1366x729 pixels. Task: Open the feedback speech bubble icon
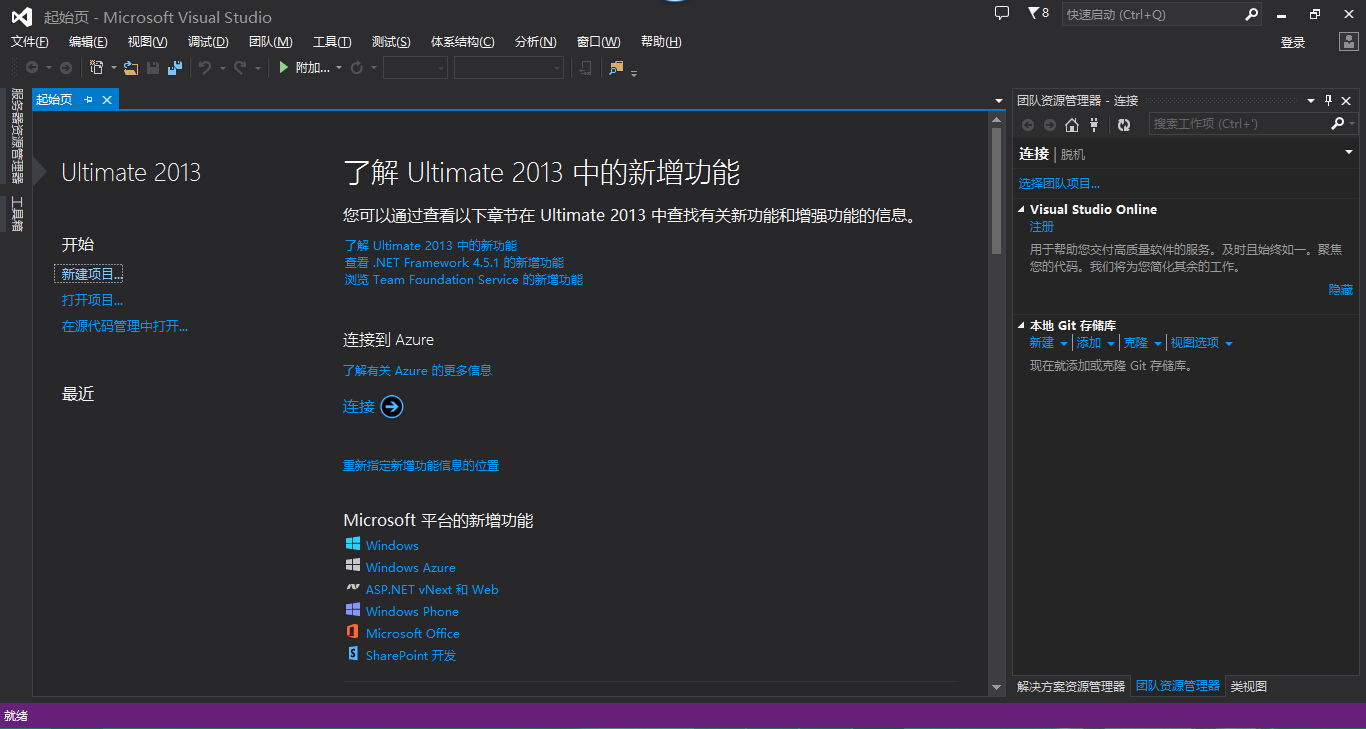point(1002,14)
